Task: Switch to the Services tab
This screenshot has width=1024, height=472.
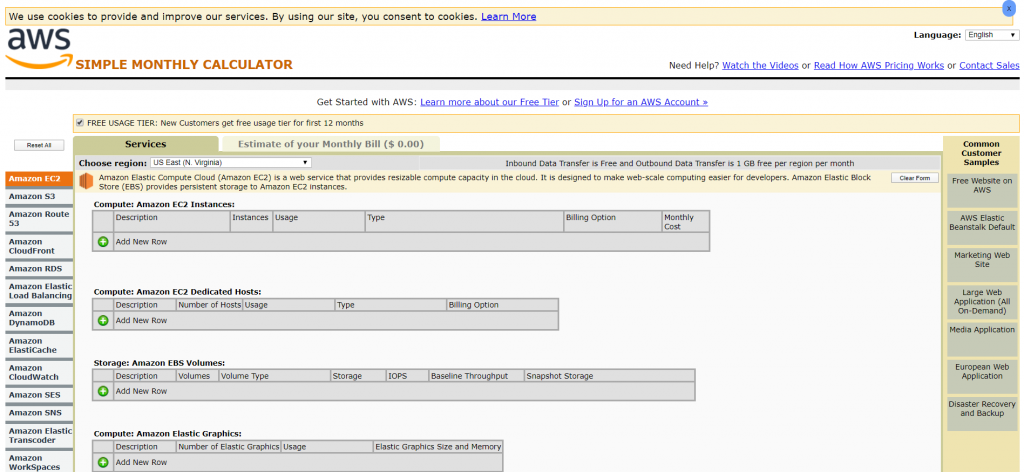Action: 146,144
